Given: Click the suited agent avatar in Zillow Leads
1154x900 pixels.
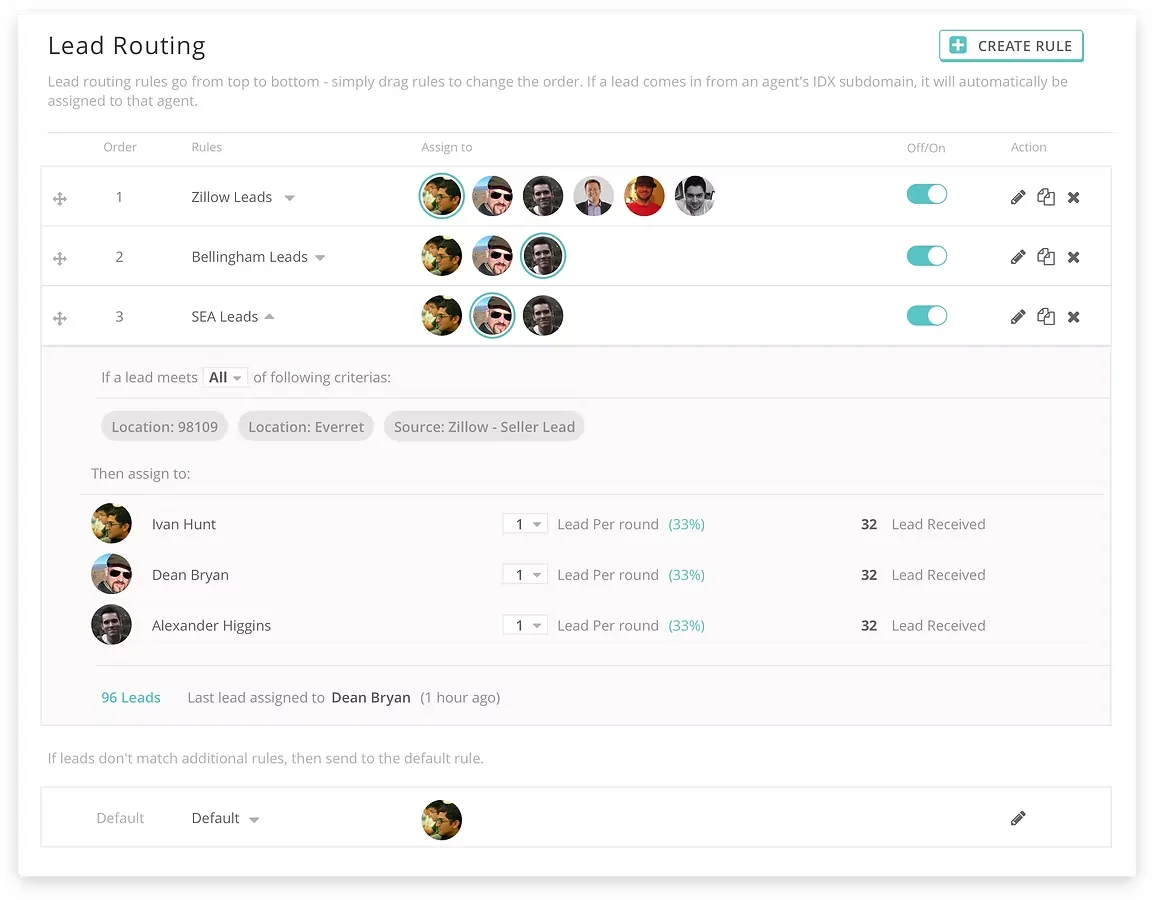Looking at the screenshot, I should click(594, 196).
